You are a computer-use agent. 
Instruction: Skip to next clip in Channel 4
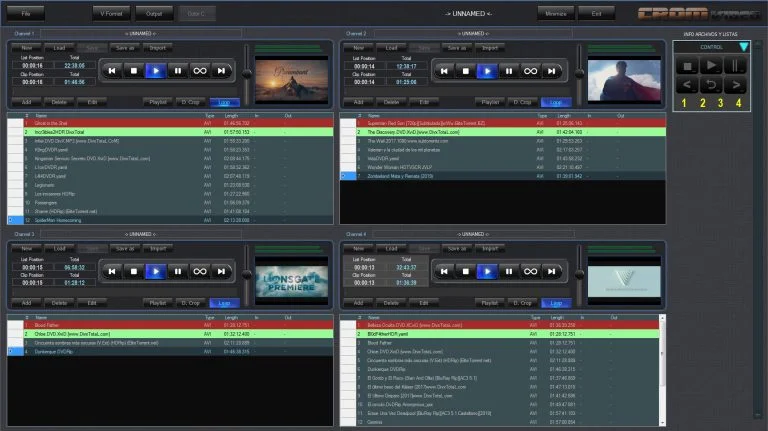[552, 271]
